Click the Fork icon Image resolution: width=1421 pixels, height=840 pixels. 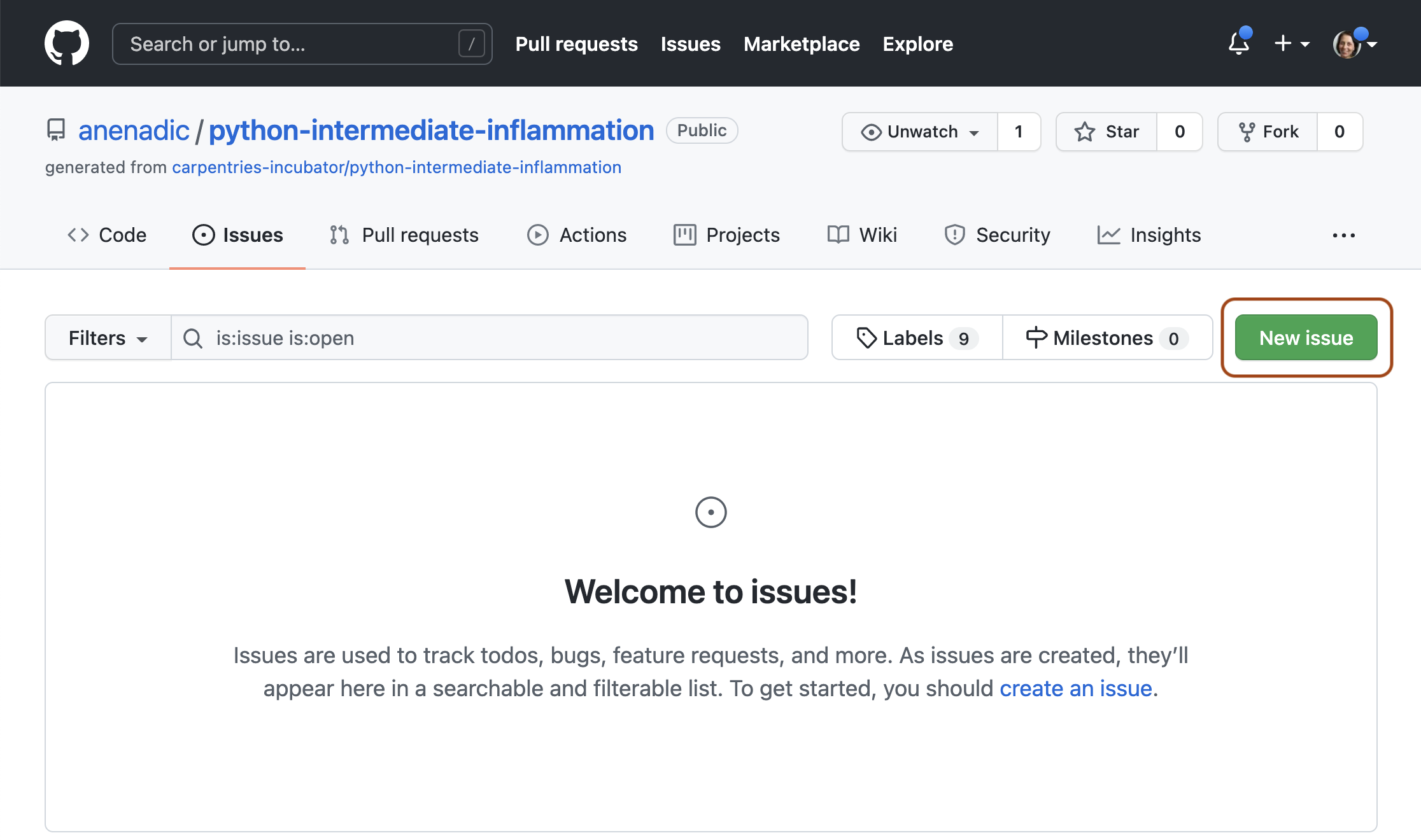(x=1248, y=132)
